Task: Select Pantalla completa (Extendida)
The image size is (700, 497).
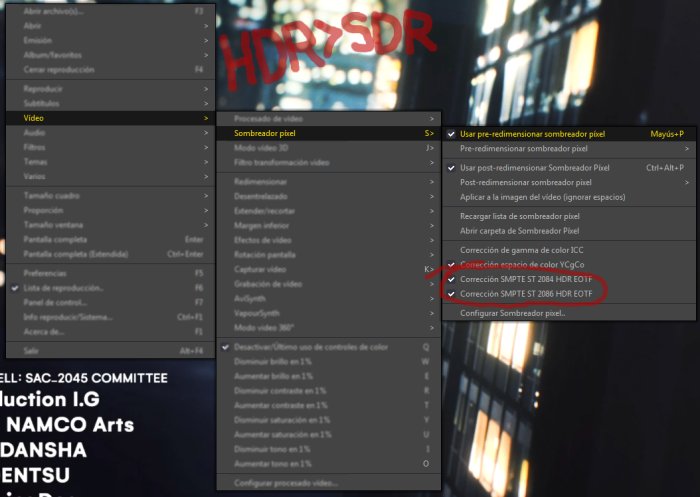Action: click(x=110, y=254)
